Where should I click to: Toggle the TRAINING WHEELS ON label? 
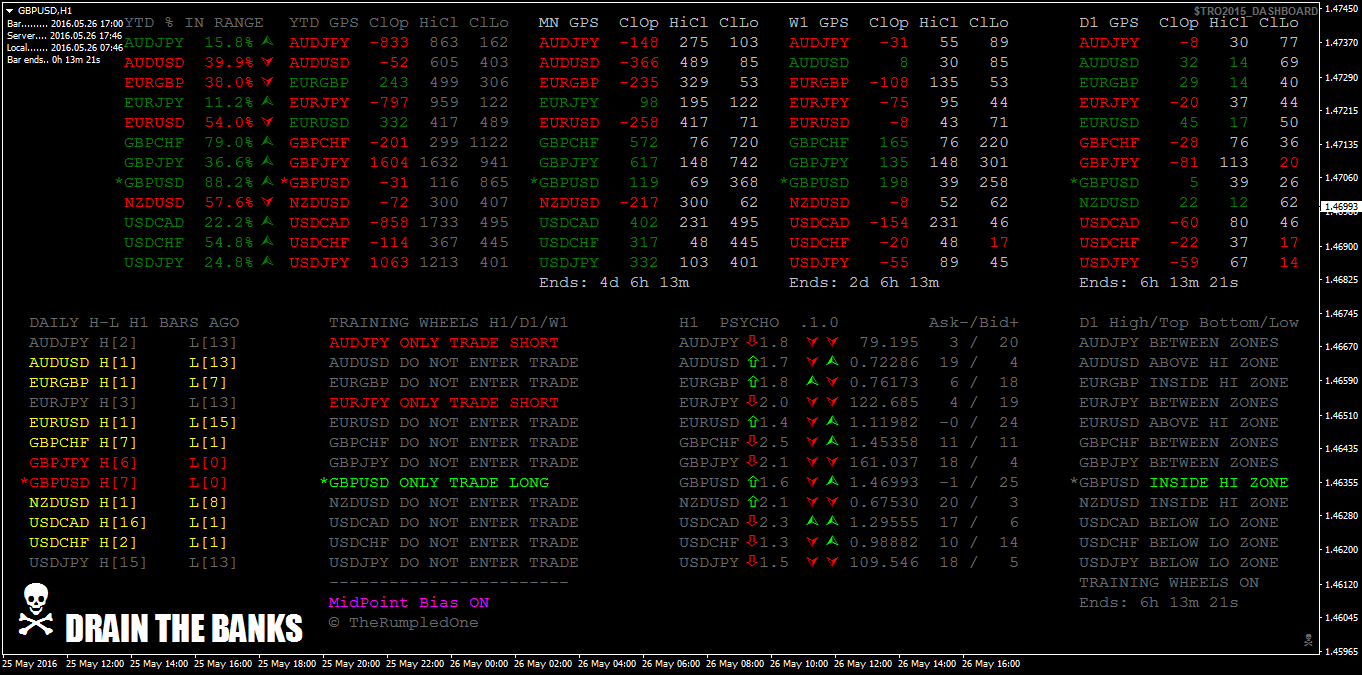(1168, 582)
